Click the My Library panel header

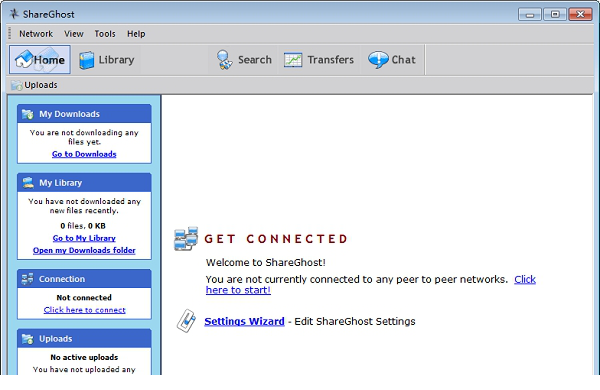point(84,183)
